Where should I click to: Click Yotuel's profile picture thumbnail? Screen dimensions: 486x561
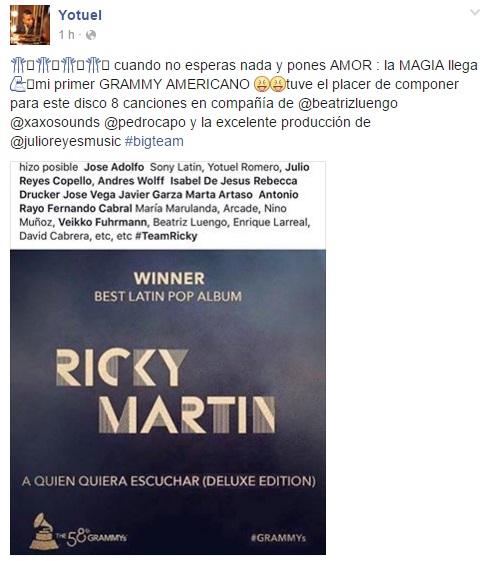(30, 25)
